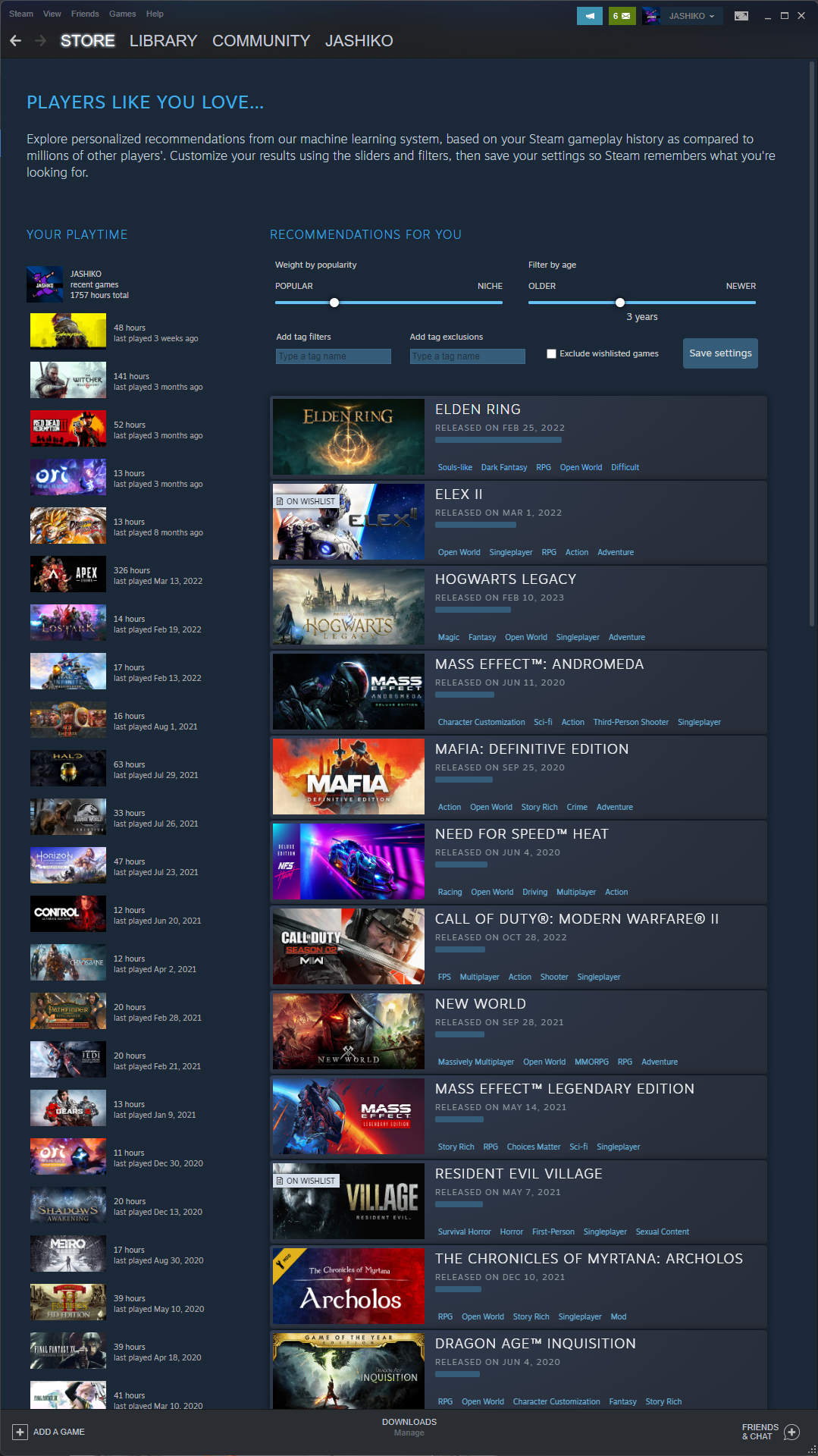Switch to Big Picture mode icon
The image size is (818, 1456).
pyautogui.click(x=741, y=16)
